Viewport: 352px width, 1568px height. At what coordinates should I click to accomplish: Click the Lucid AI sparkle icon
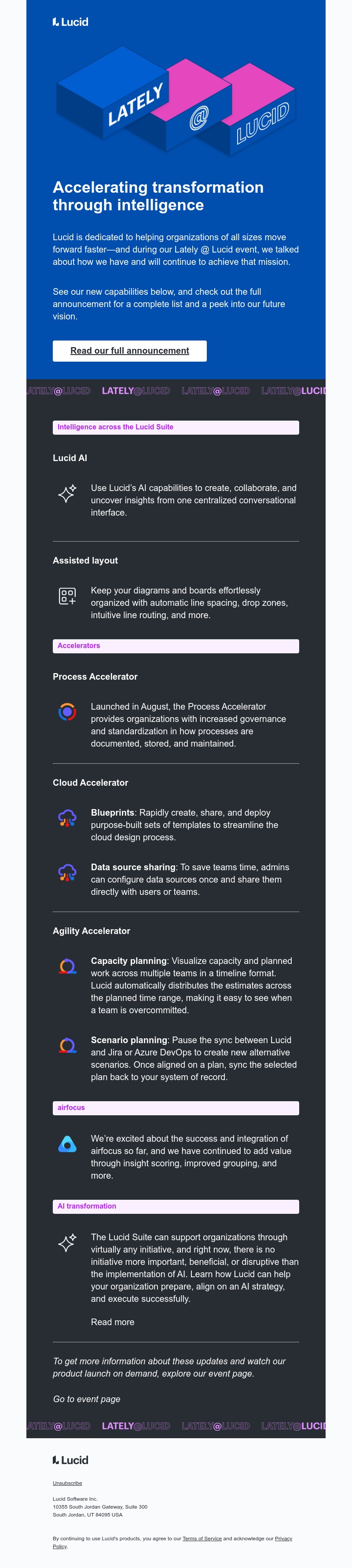pos(67,493)
